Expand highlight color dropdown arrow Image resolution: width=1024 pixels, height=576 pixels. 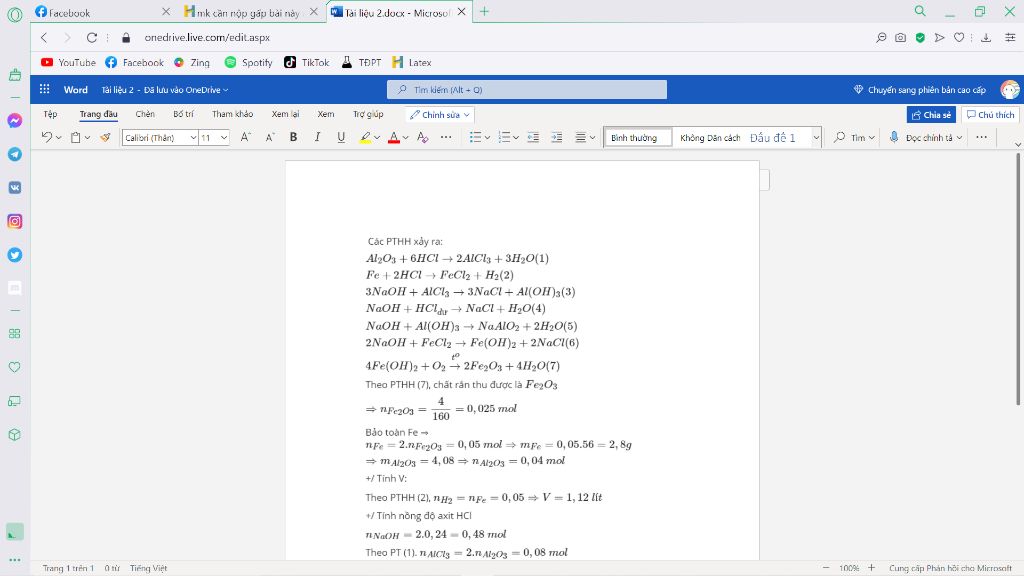(377, 138)
